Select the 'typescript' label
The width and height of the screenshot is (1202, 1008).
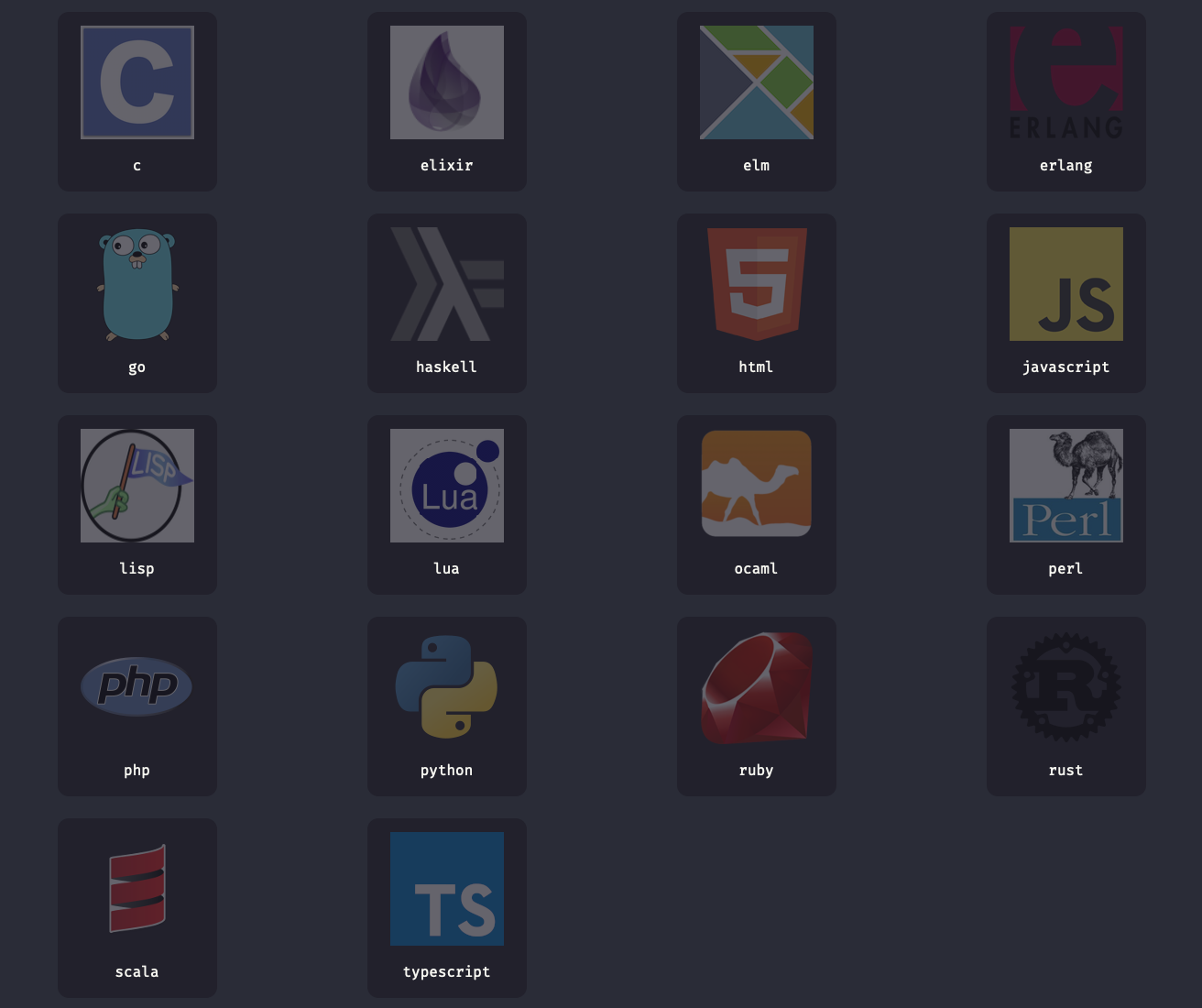447,972
